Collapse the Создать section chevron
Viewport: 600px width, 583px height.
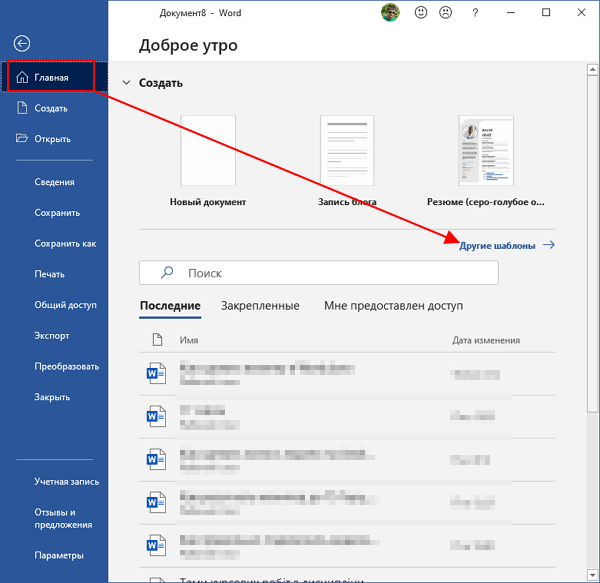tap(126, 83)
